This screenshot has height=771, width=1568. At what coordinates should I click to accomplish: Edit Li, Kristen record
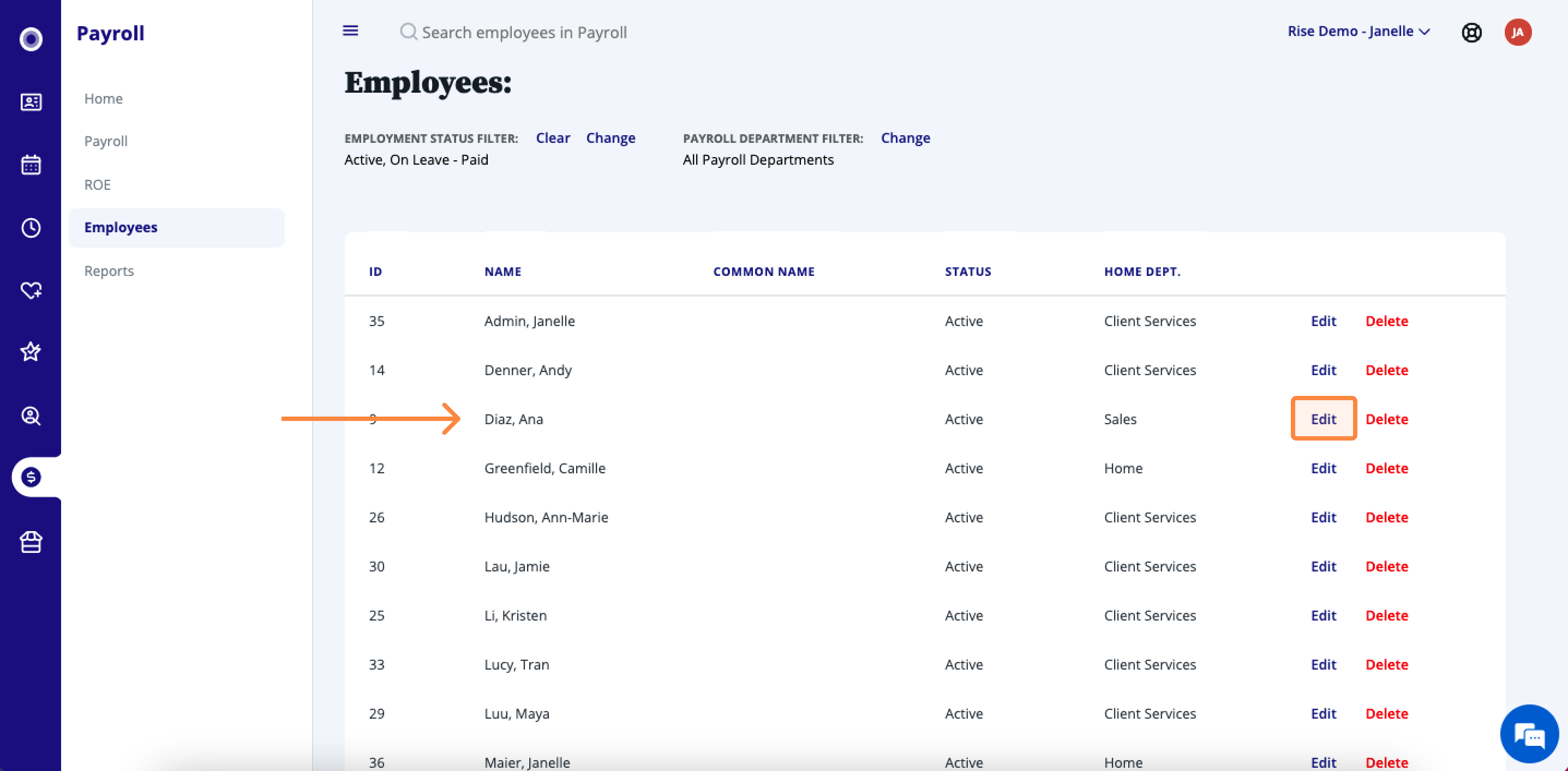(x=1323, y=615)
